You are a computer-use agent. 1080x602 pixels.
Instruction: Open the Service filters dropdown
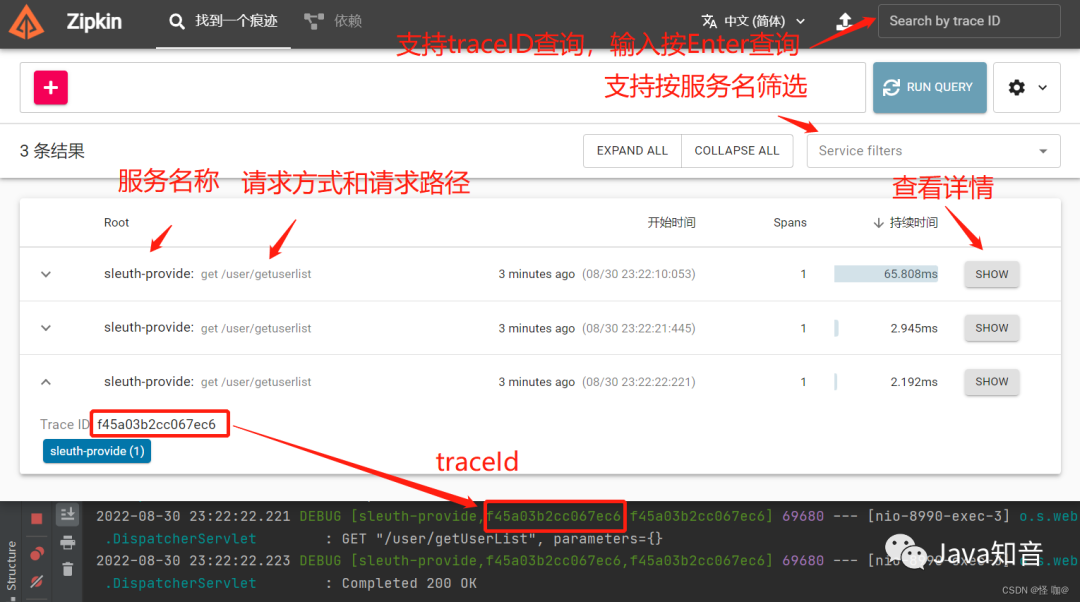click(932, 150)
